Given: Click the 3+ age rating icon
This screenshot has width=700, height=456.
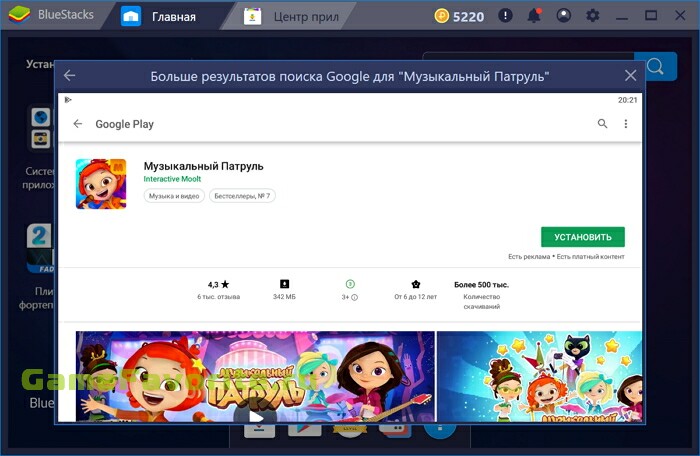Looking at the screenshot, I should (x=350, y=284).
